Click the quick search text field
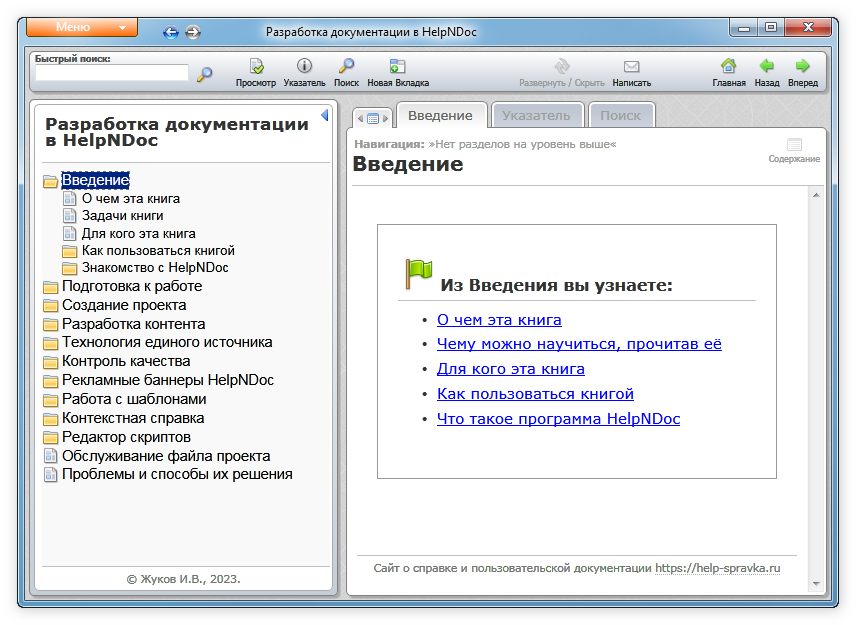Screen dimensions: 856x625 coord(112,73)
